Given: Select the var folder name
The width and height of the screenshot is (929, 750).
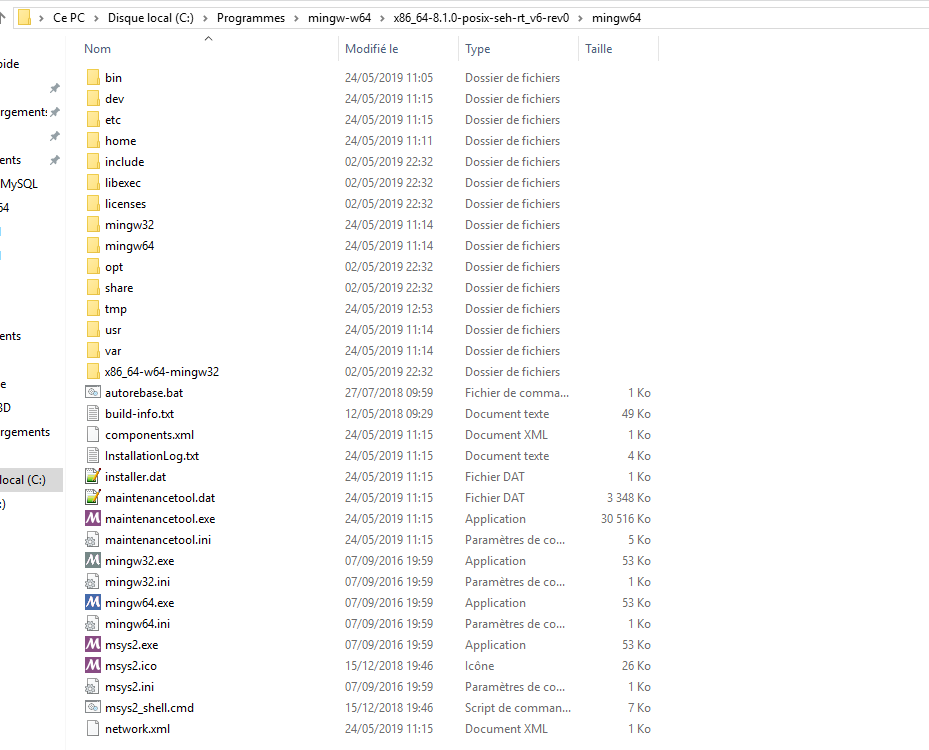Looking at the screenshot, I should click(113, 351).
